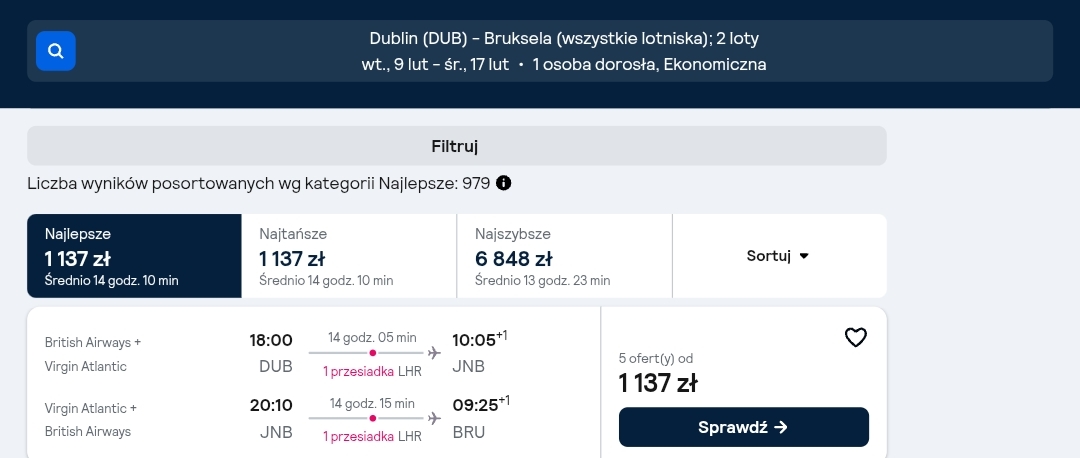The width and height of the screenshot is (1080, 458).
Task: Open the results info circle icon
Action: (503, 183)
